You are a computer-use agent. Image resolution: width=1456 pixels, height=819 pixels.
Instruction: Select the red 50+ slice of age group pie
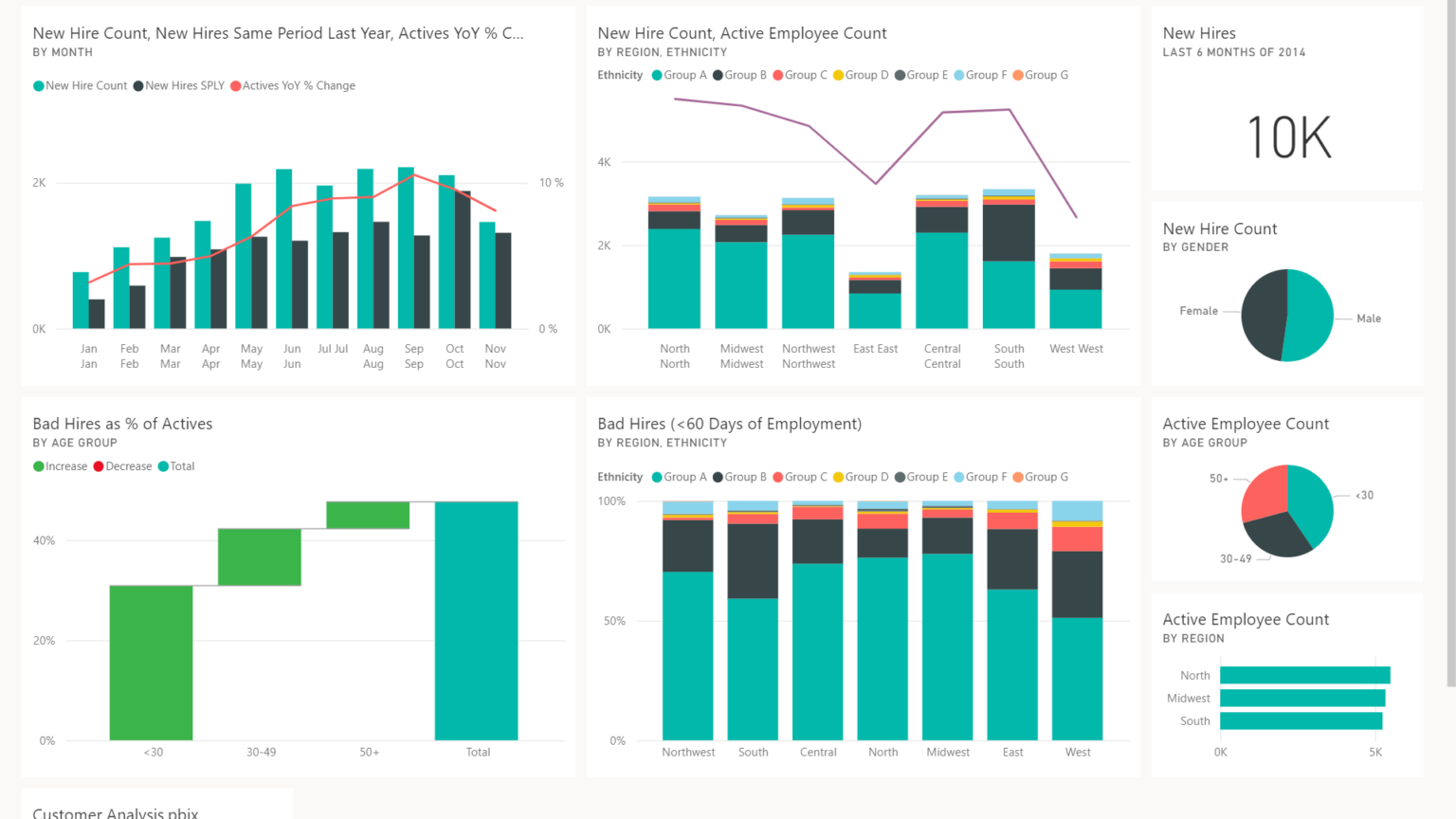click(1265, 493)
